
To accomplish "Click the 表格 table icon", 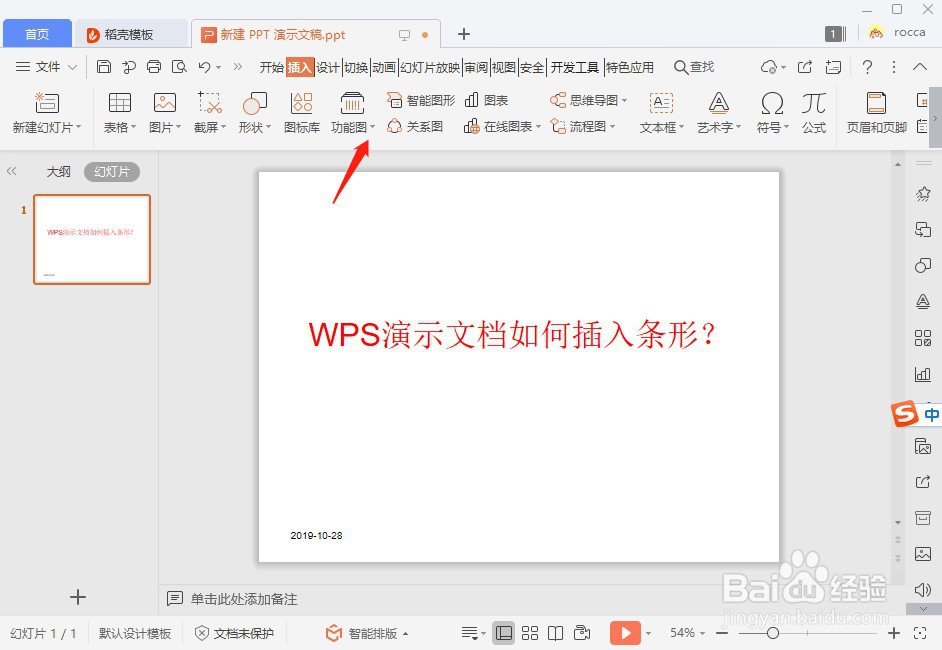I will click(120, 103).
